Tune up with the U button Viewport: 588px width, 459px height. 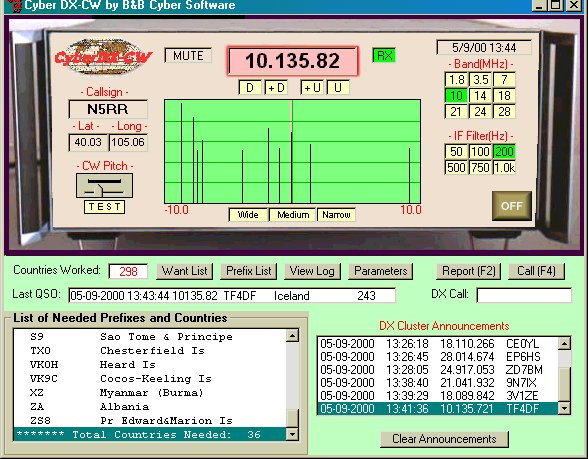[x=338, y=88]
